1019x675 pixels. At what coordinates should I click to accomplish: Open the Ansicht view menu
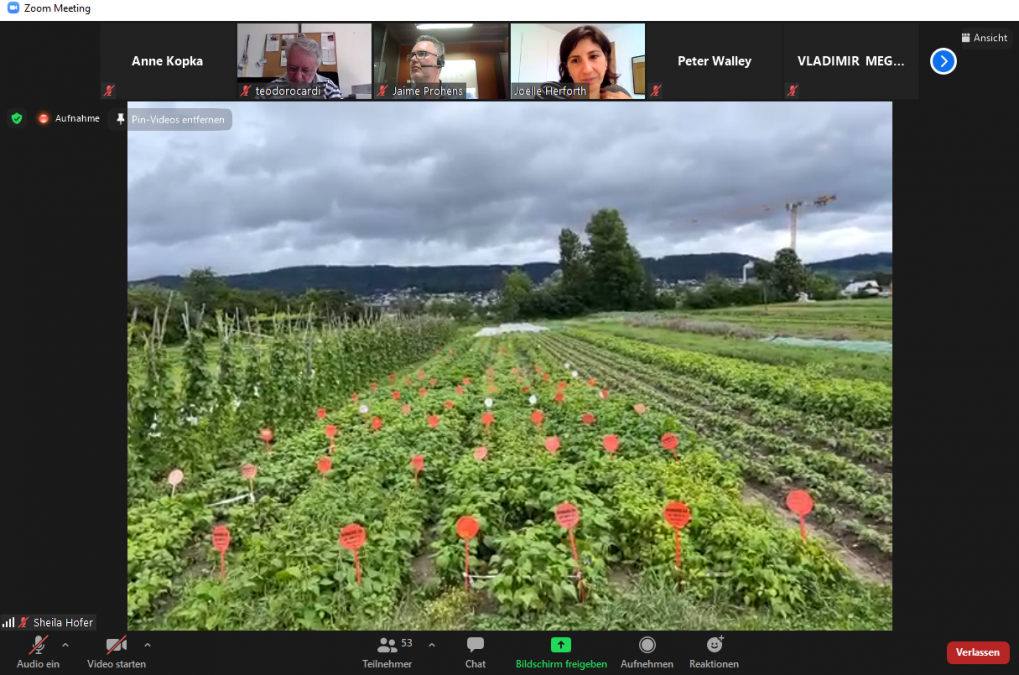coord(984,38)
